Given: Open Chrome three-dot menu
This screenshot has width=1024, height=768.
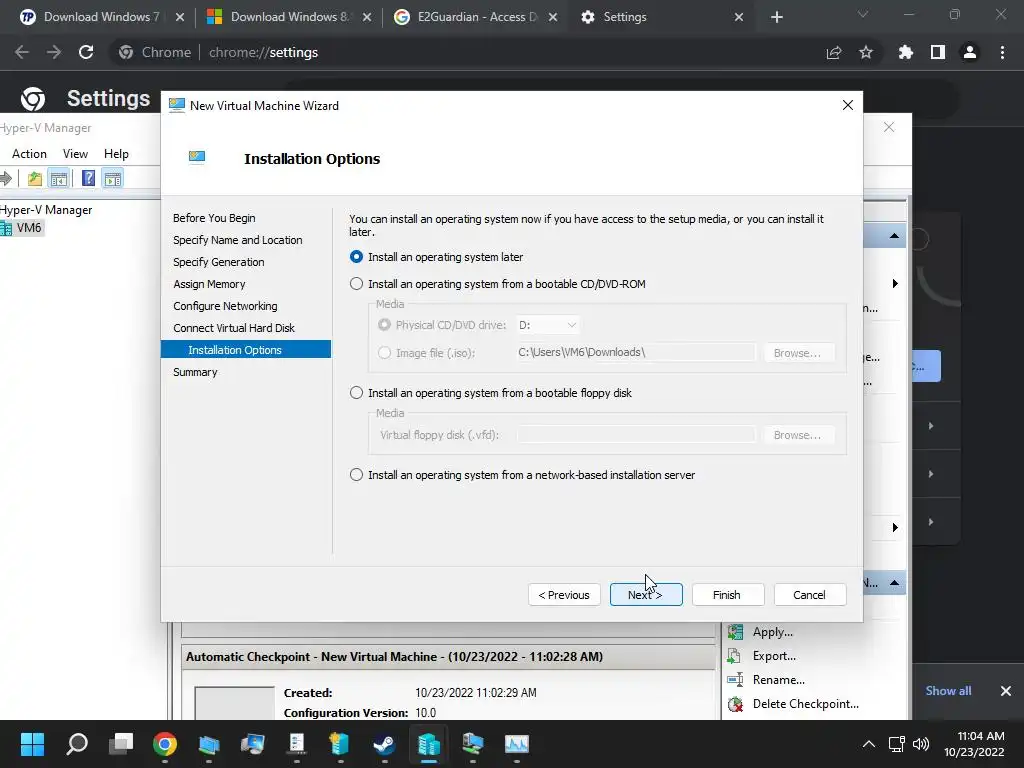Looking at the screenshot, I should (x=1002, y=52).
